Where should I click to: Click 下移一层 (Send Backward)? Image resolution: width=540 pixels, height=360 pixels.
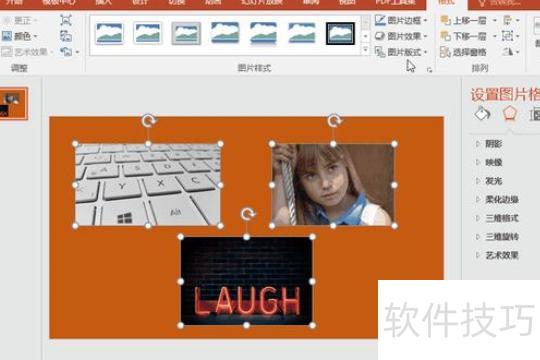pos(464,36)
